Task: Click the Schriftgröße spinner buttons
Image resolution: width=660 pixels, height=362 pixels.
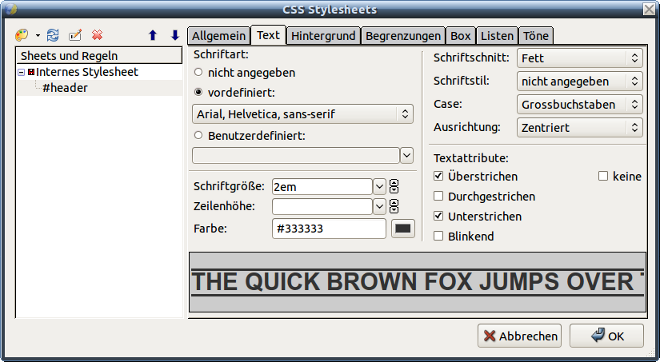Action: tap(394, 186)
